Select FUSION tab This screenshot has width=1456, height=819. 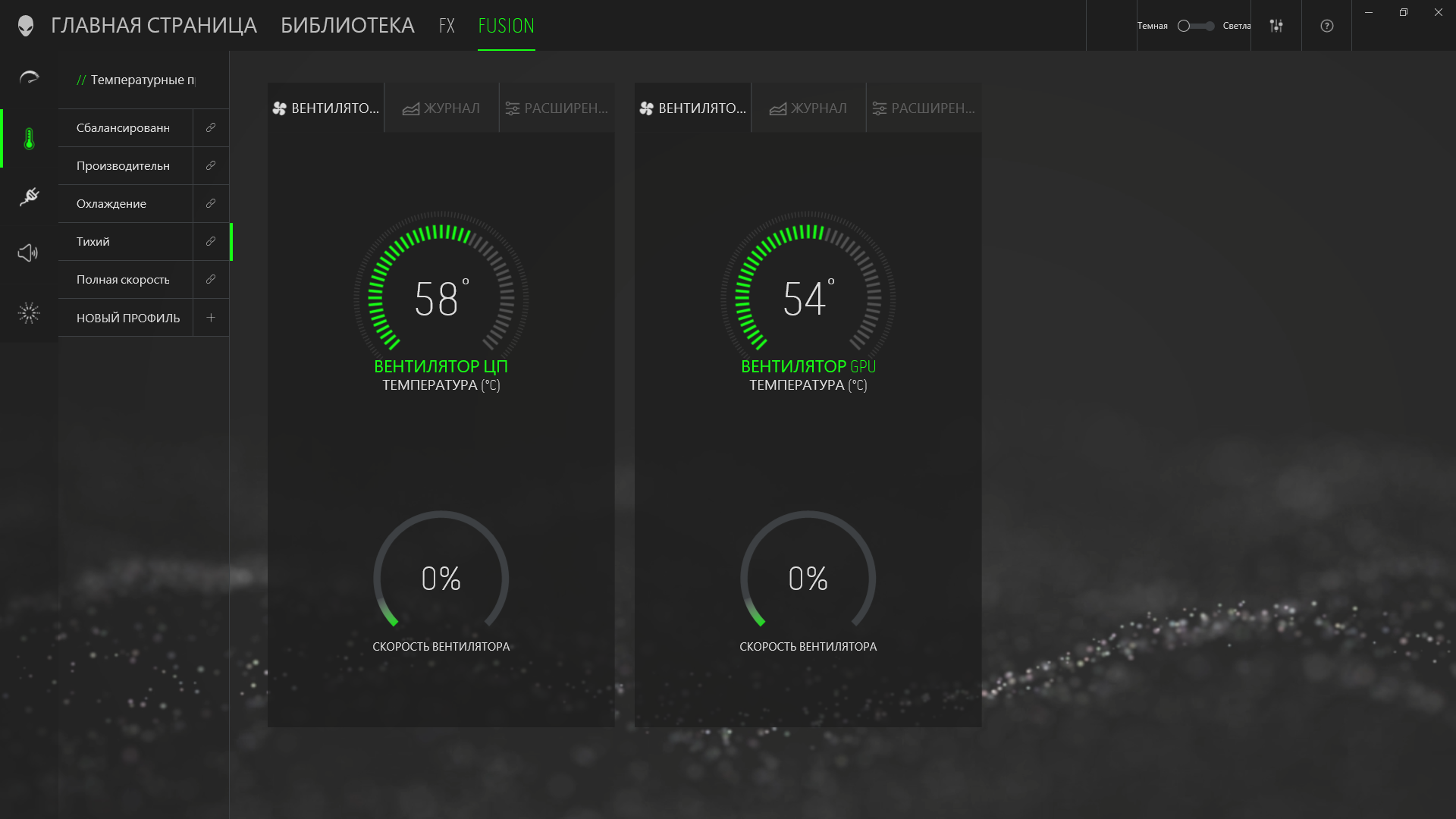[507, 26]
